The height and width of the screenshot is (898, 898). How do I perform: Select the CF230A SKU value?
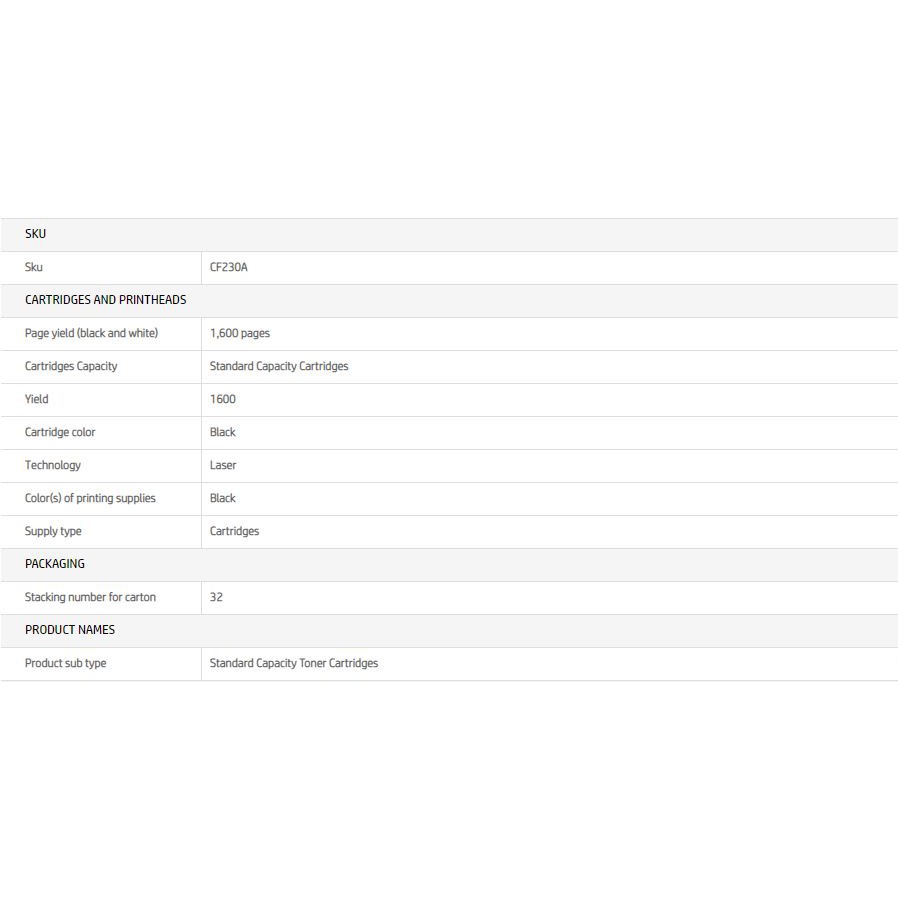pyautogui.click(x=229, y=267)
